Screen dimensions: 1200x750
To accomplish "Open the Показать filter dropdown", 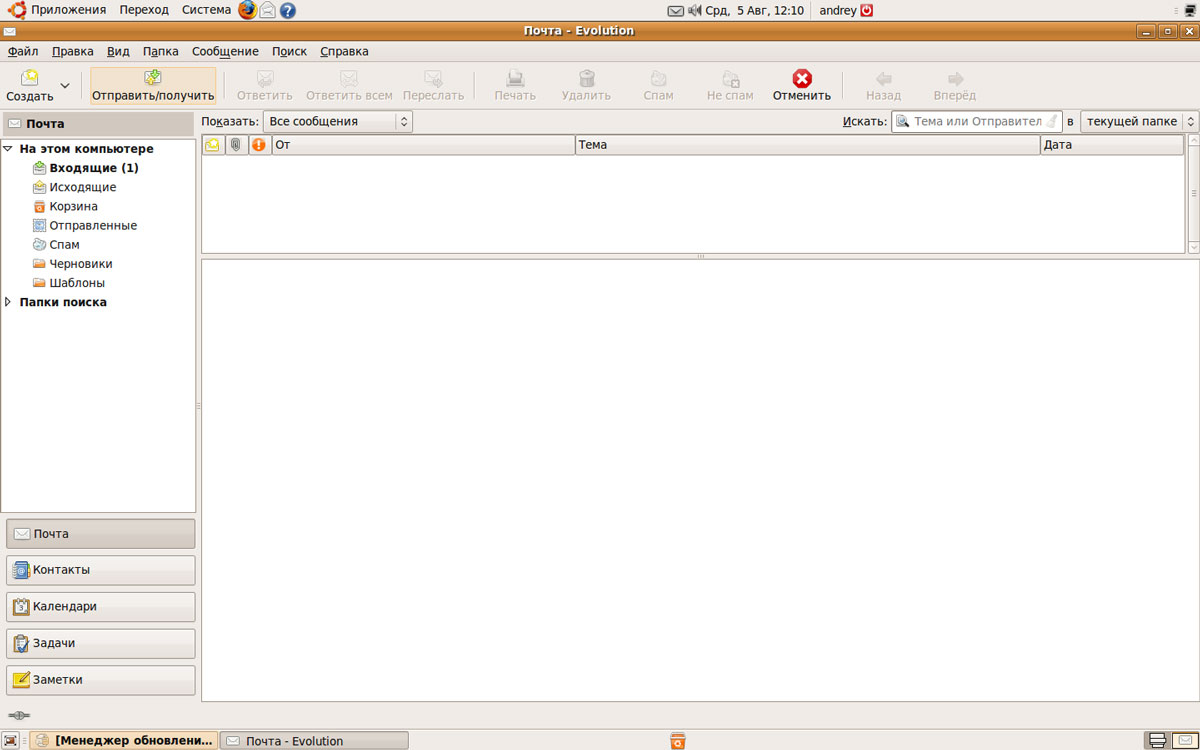I will point(338,121).
